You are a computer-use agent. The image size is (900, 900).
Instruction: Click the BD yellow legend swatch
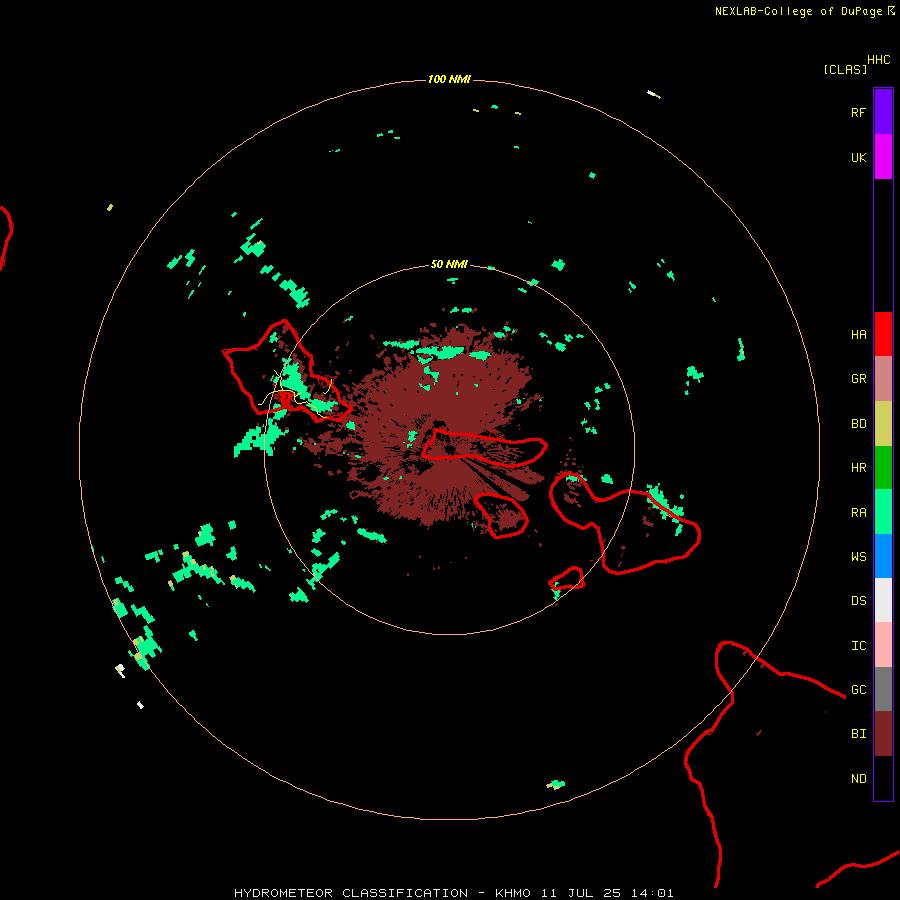883,424
